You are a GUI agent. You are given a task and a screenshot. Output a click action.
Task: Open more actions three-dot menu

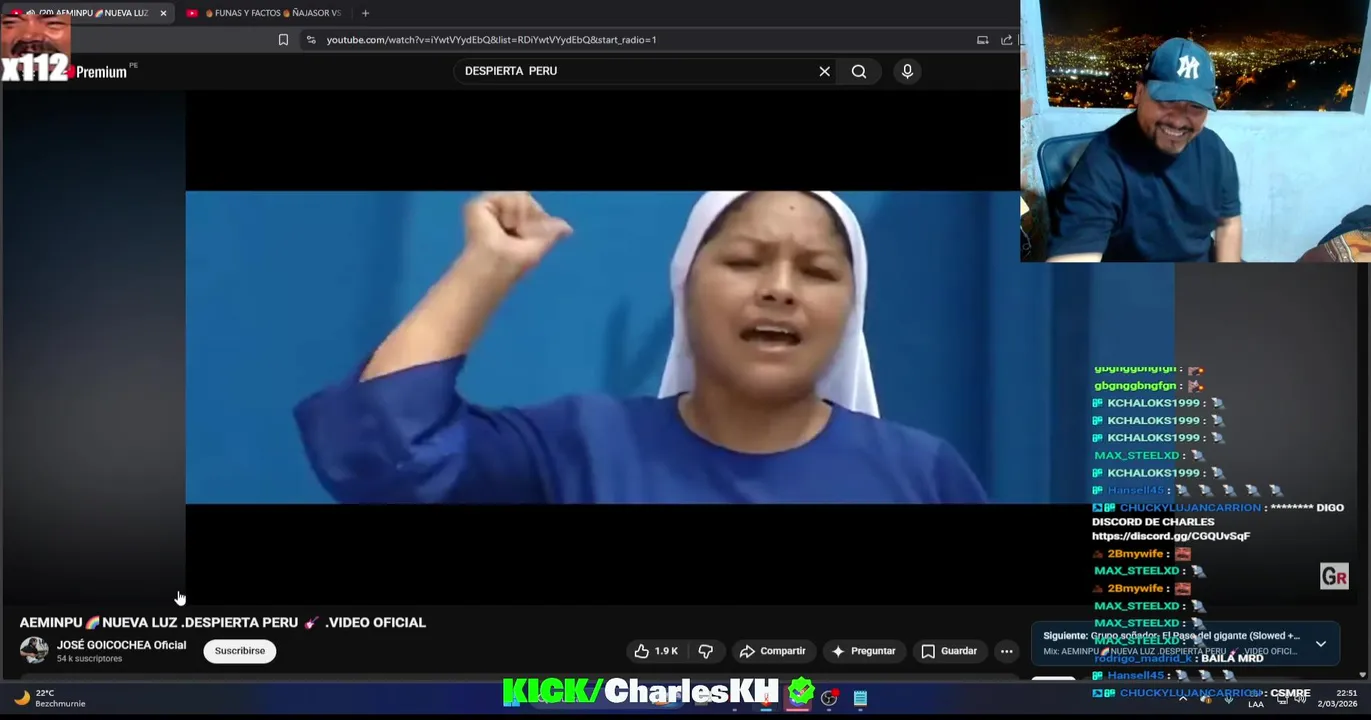pos(1007,651)
